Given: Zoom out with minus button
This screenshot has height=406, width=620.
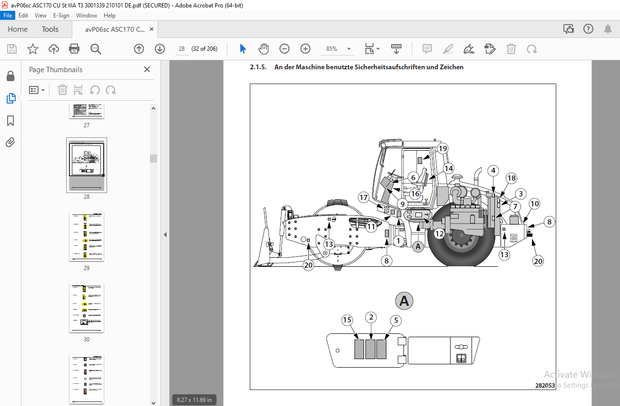Looking at the screenshot, I should [x=284, y=49].
